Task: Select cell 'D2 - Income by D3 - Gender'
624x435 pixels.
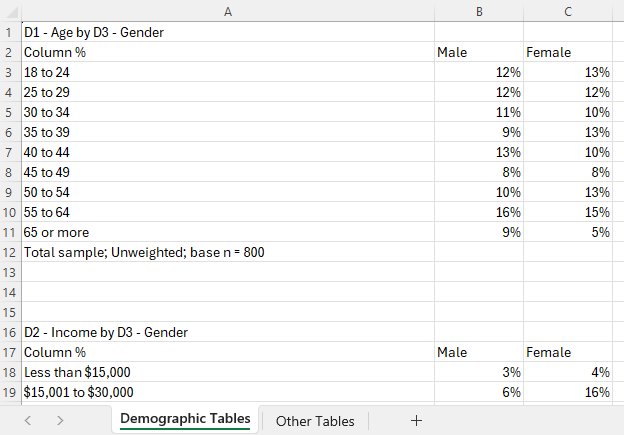Action: 228,332
